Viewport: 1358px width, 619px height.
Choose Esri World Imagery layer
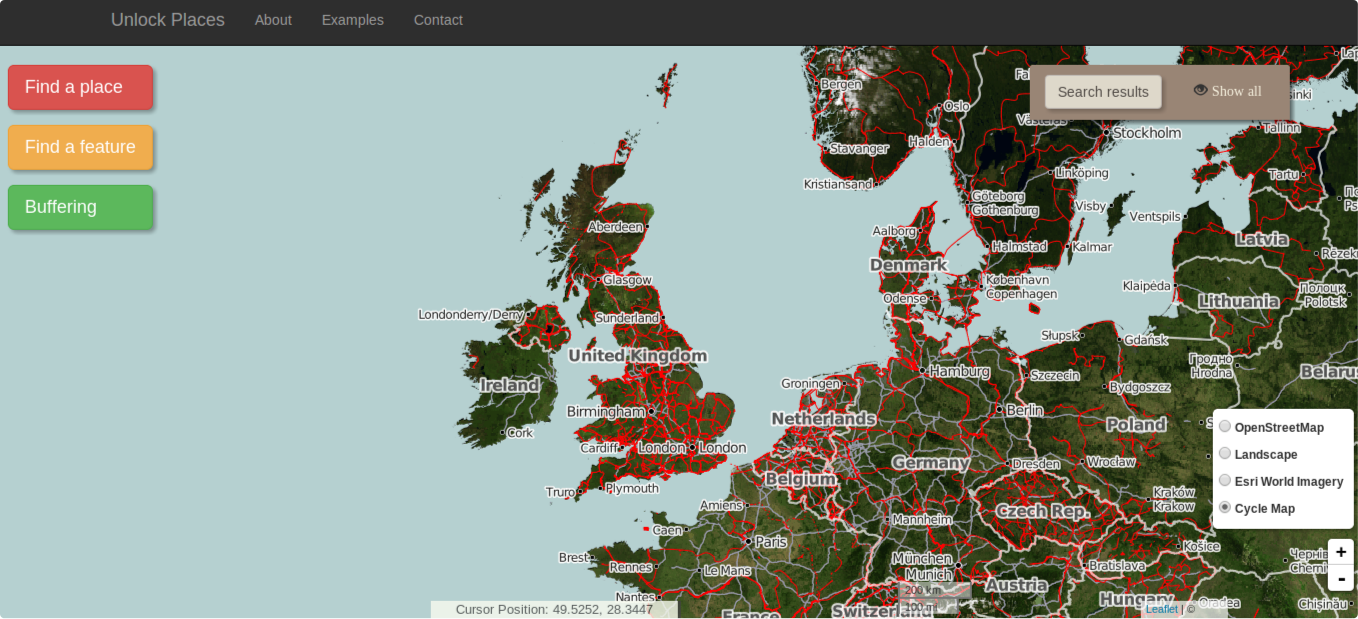(x=1225, y=481)
